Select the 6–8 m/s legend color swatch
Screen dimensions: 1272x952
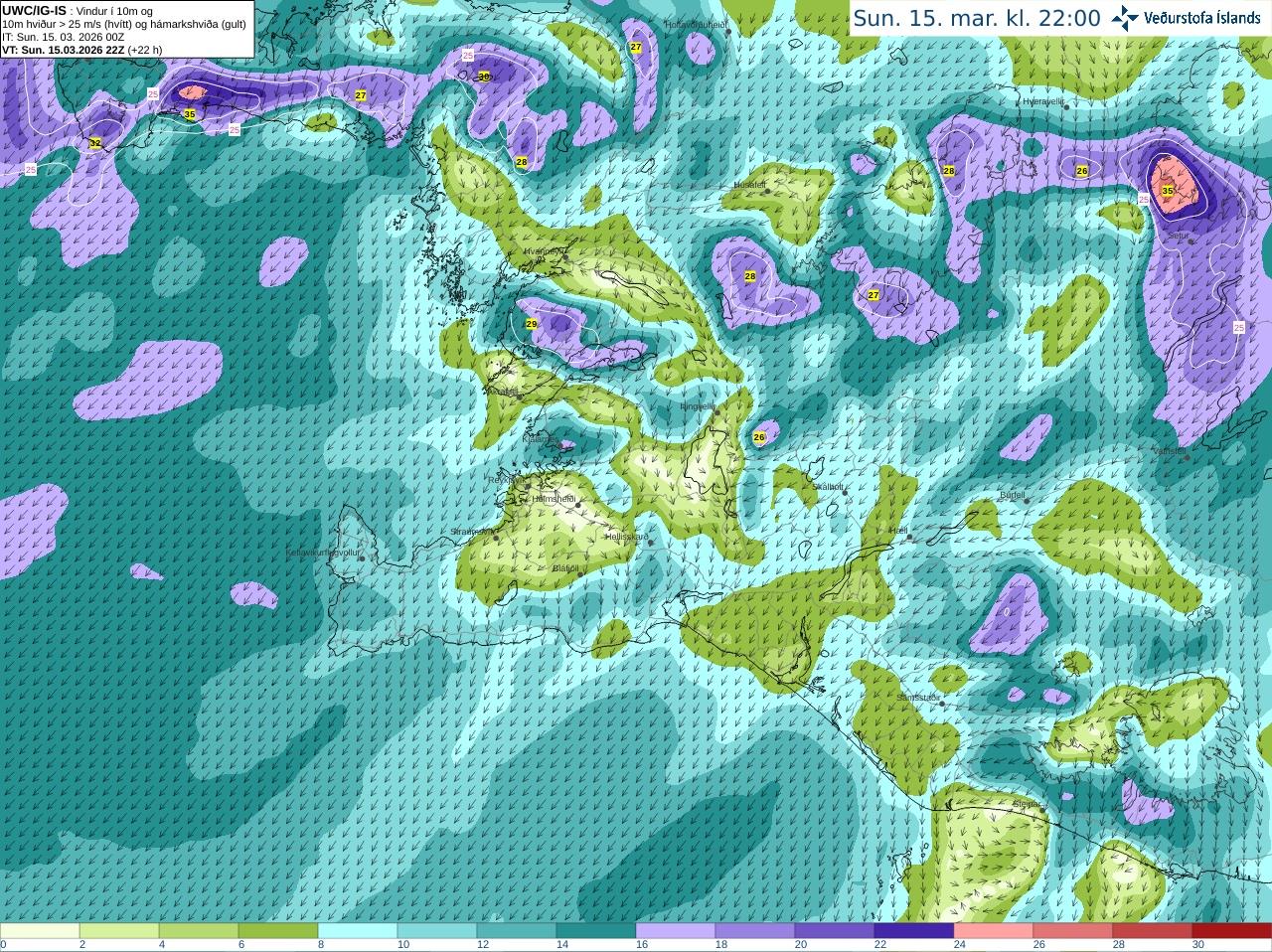pyautogui.click(x=278, y=931)
